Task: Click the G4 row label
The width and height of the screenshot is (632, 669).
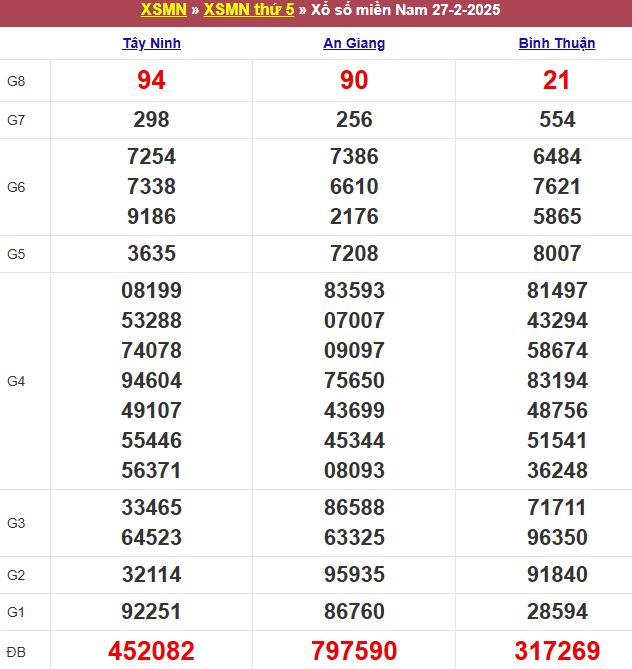Action: [x=16, y=381]
